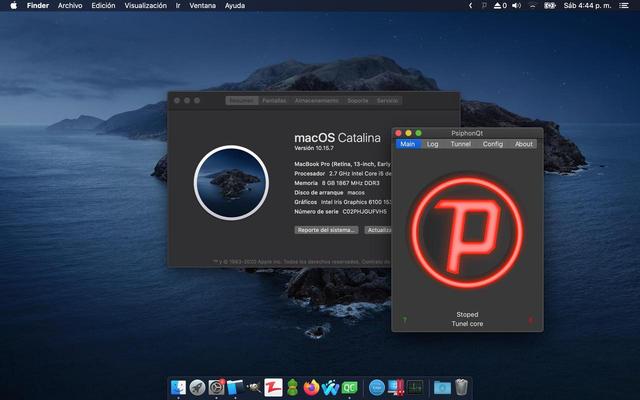Open Activity Monitor graph icon in dock
This screenshot has width=640, height=400.
click(x=415, y=387)
